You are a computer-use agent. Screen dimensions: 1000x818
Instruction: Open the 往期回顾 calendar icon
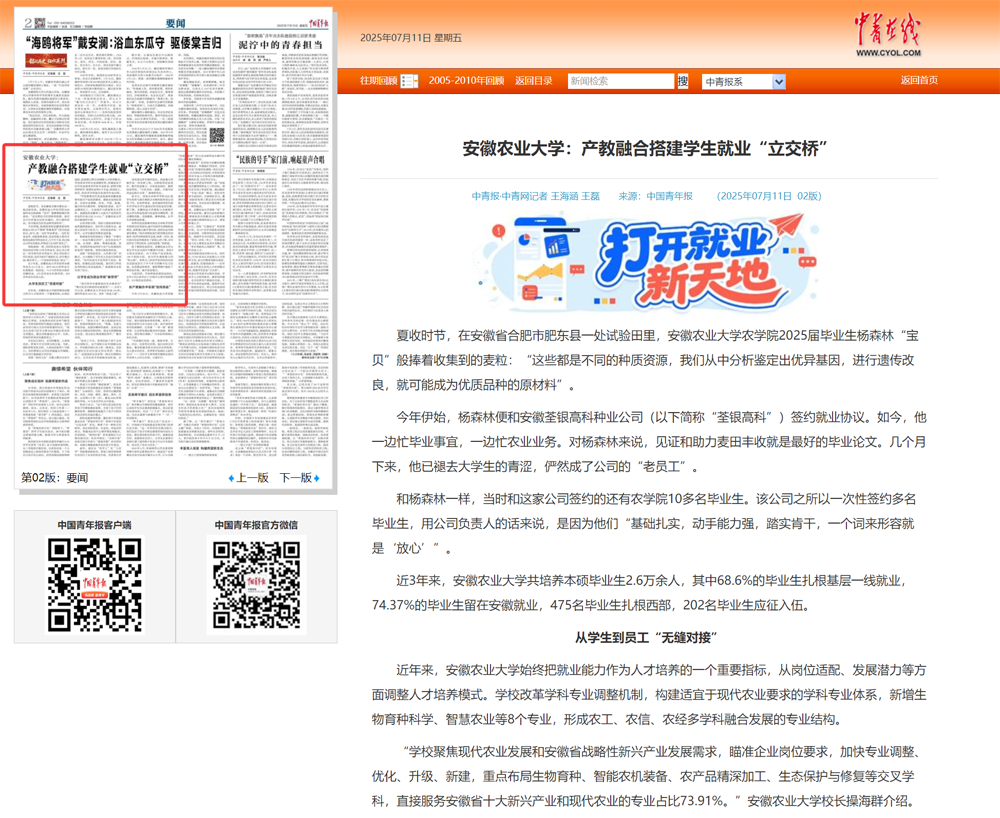pyautogui.click(x=409, y=81)
